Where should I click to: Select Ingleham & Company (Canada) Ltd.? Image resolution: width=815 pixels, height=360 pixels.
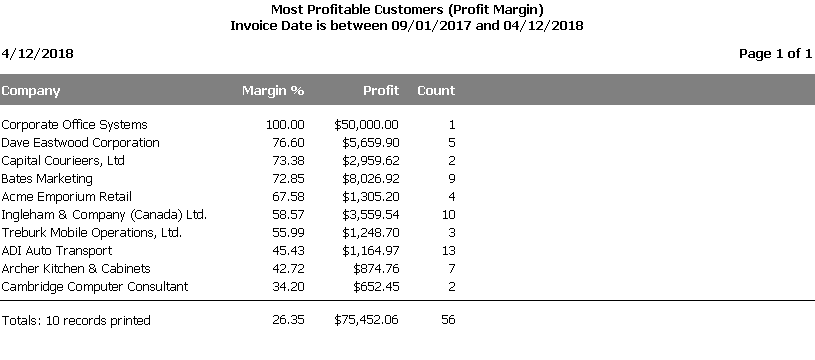(x=104, y=215)
